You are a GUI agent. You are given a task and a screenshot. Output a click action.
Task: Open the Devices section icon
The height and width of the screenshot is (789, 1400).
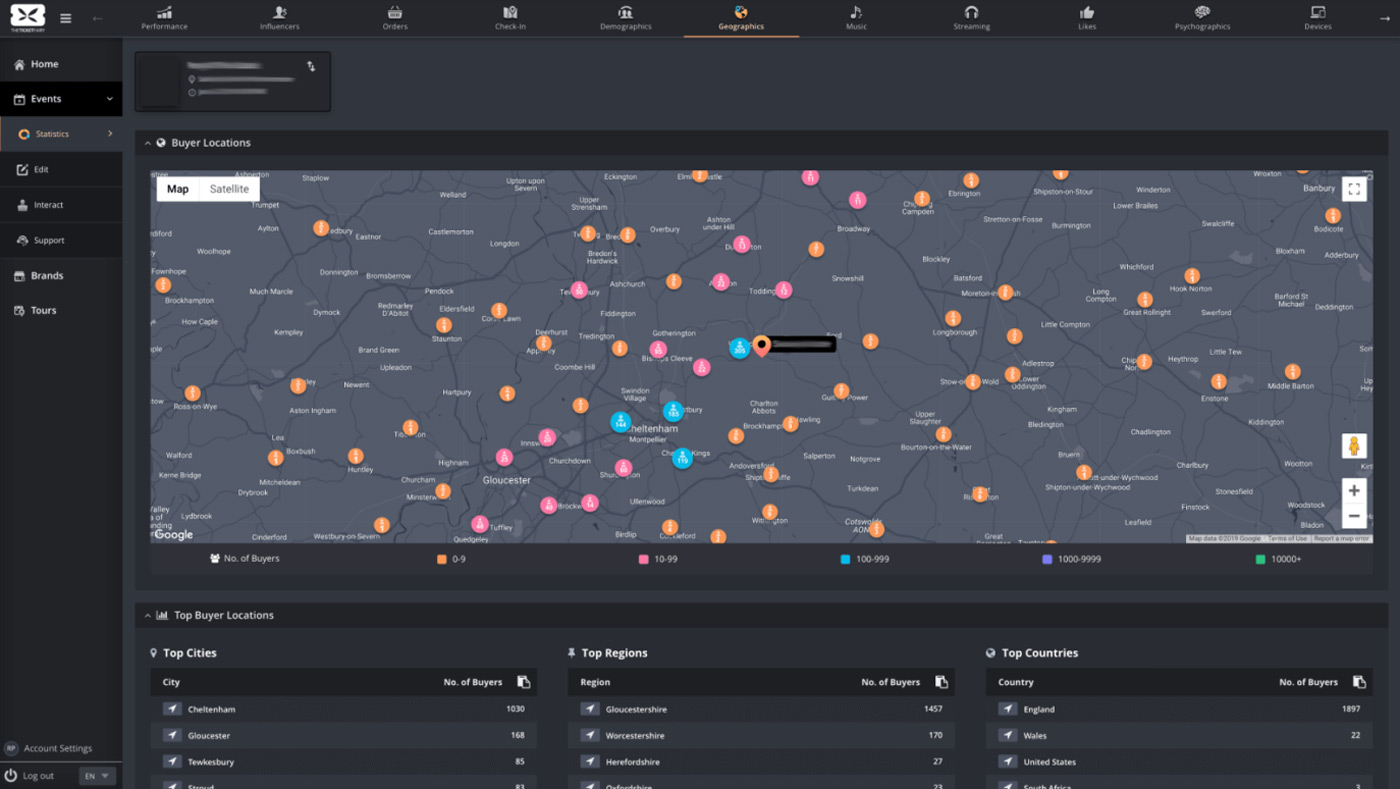coord(1317,12)
